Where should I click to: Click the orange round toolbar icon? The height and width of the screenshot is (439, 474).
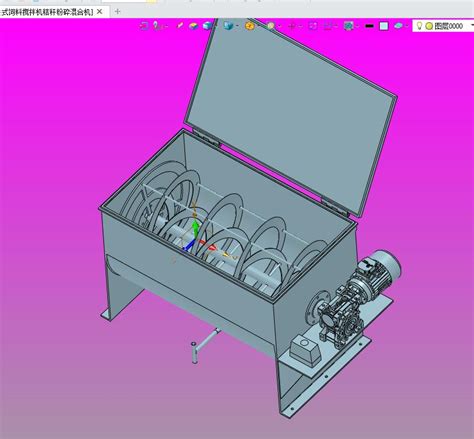249,26
